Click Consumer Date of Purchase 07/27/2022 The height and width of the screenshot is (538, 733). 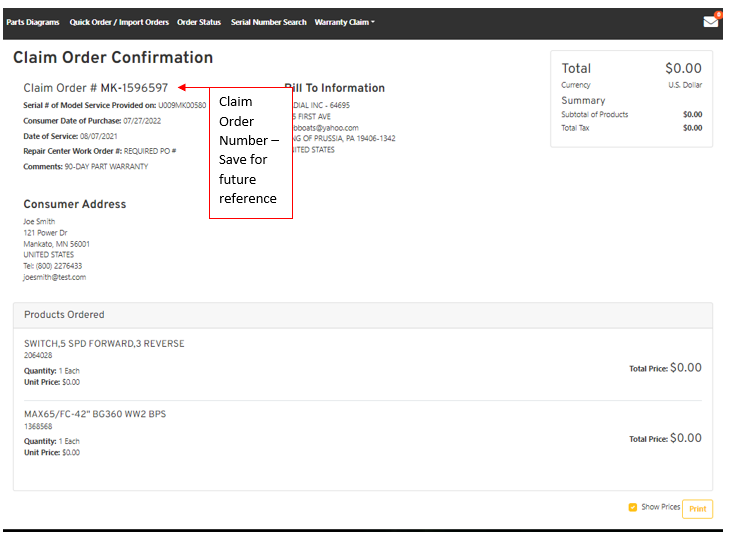pyautogui.click(x=92, y=121)
